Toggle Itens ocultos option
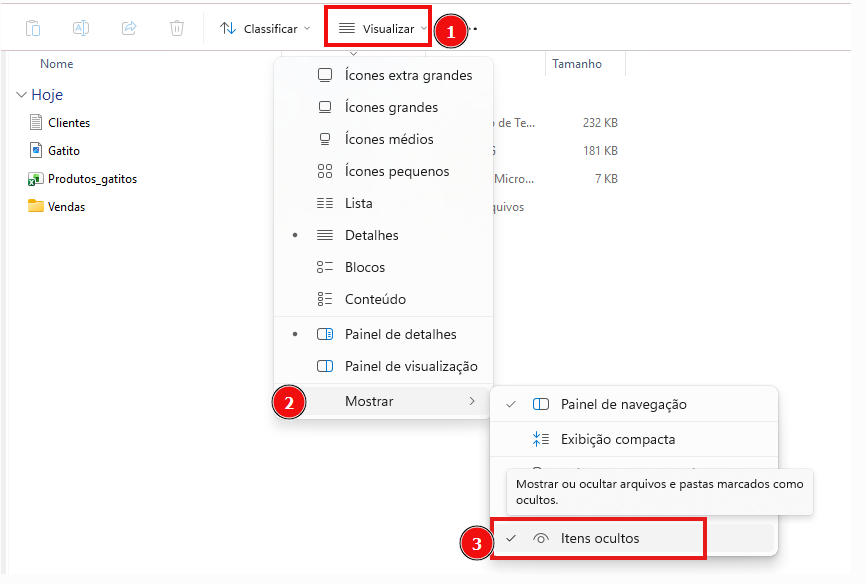866x584 pixels. 633,539
